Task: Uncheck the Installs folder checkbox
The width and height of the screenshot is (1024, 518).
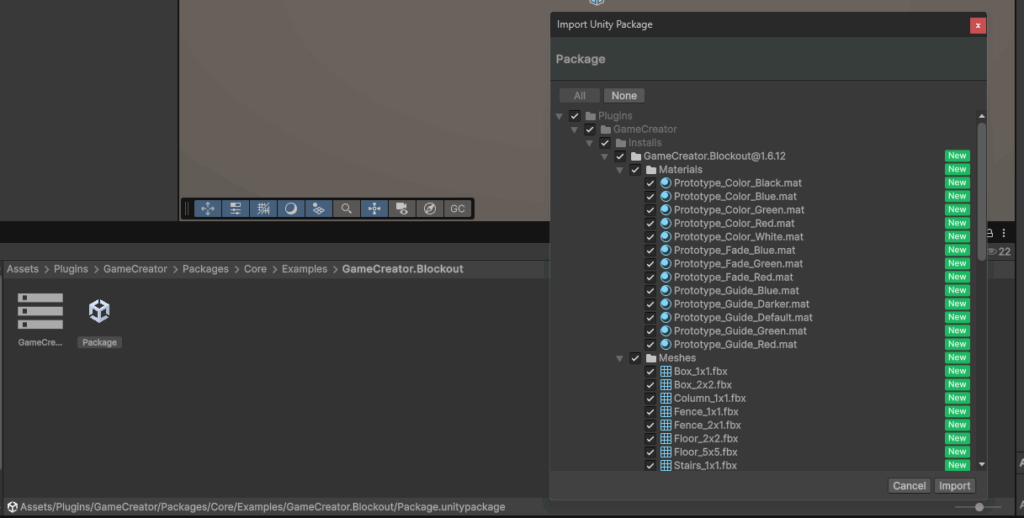Action: click(604, 143)
